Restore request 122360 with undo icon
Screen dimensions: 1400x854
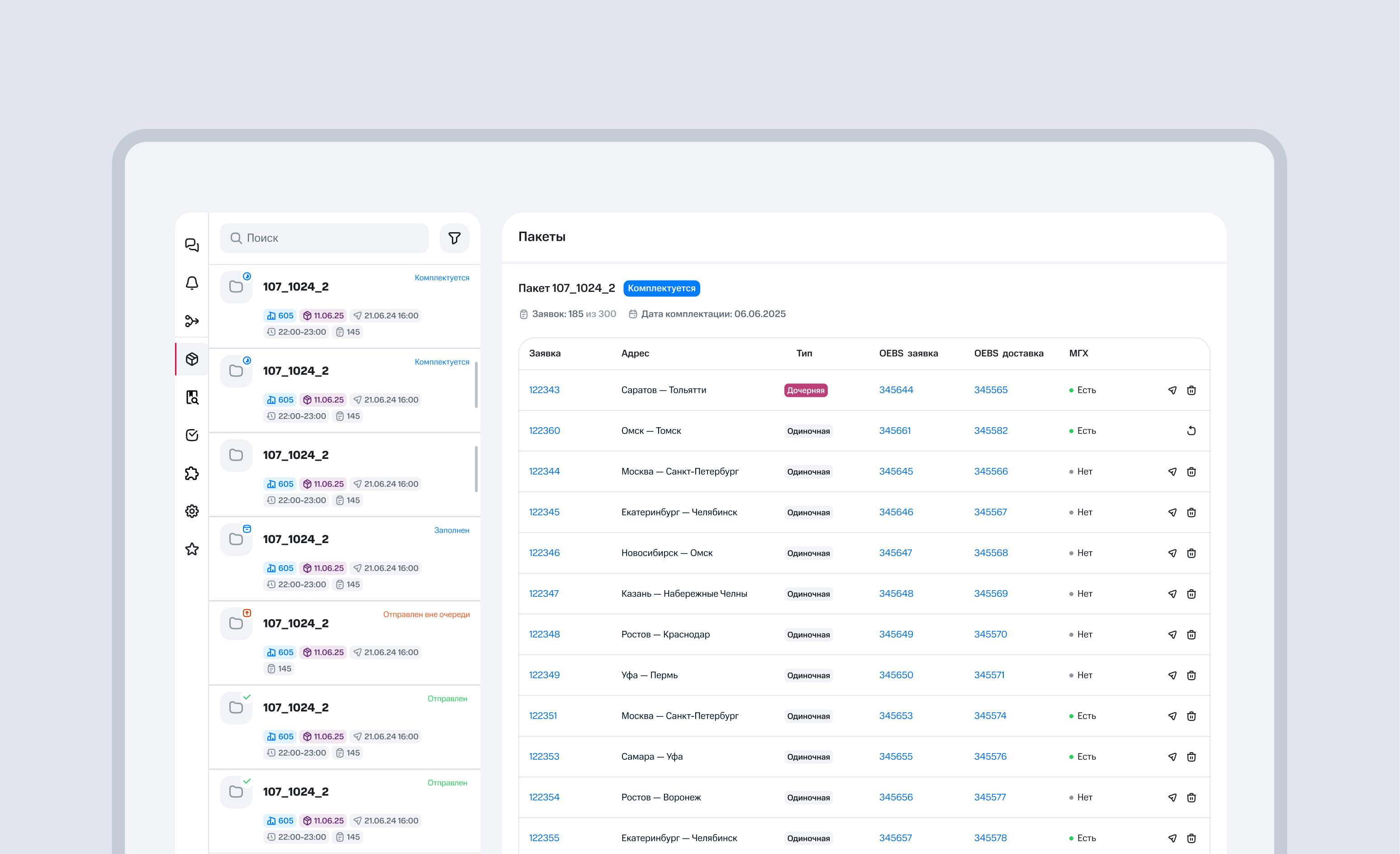(1191, 431)
